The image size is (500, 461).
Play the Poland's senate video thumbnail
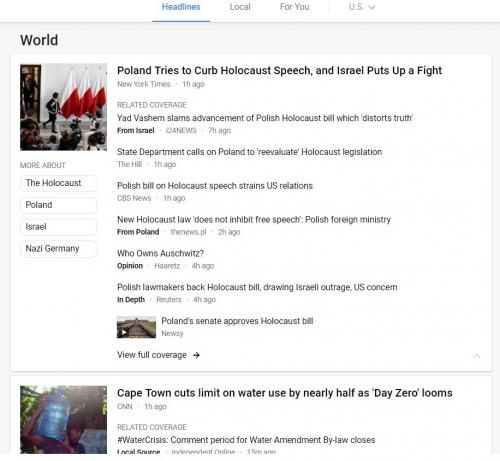coord(136,327)
